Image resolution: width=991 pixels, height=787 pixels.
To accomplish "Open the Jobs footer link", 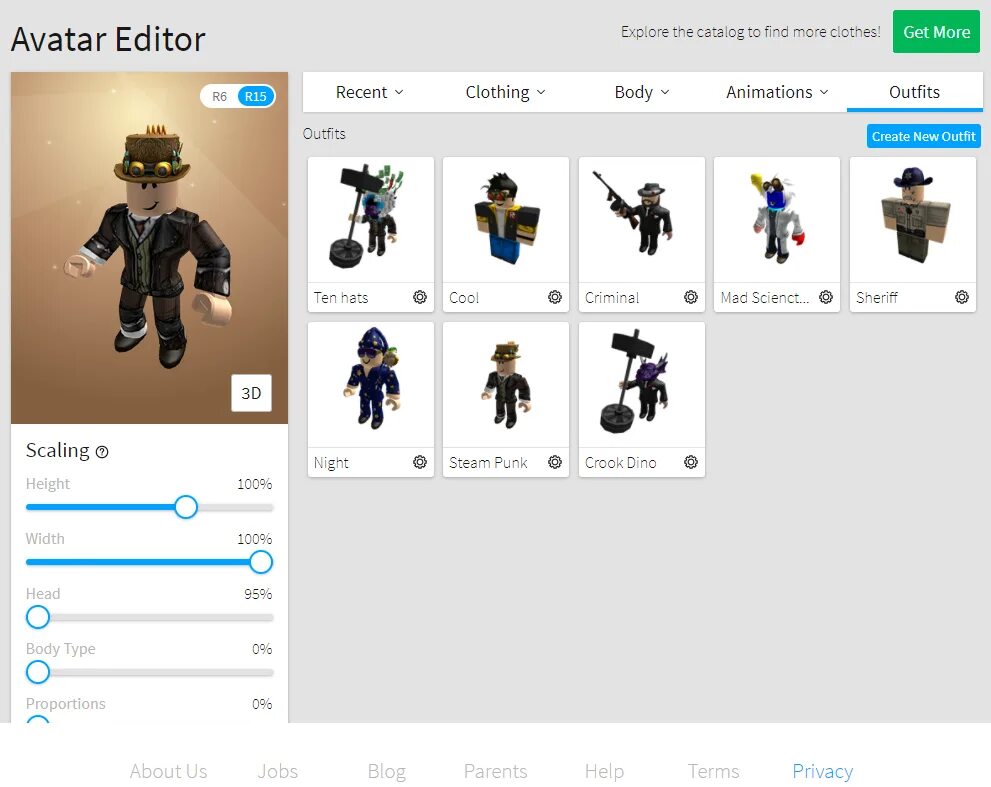I will click(x=277, y=771).
